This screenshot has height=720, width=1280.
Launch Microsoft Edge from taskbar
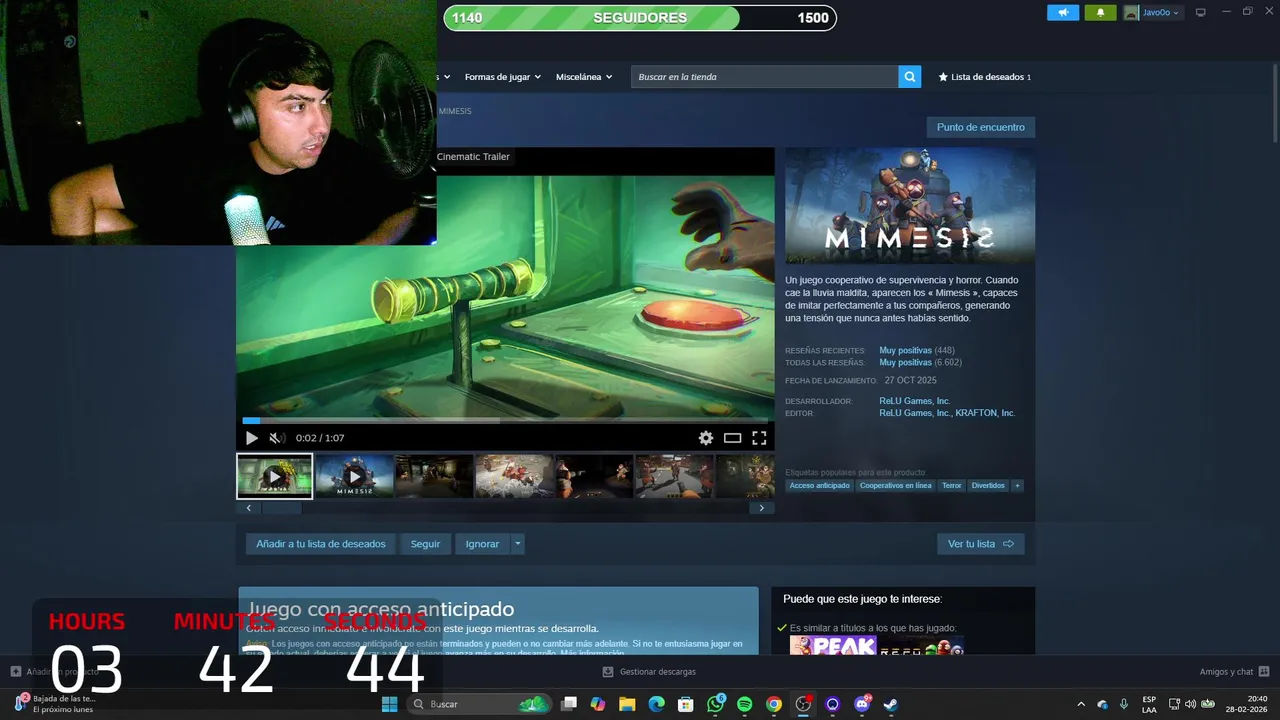point(657,704)
